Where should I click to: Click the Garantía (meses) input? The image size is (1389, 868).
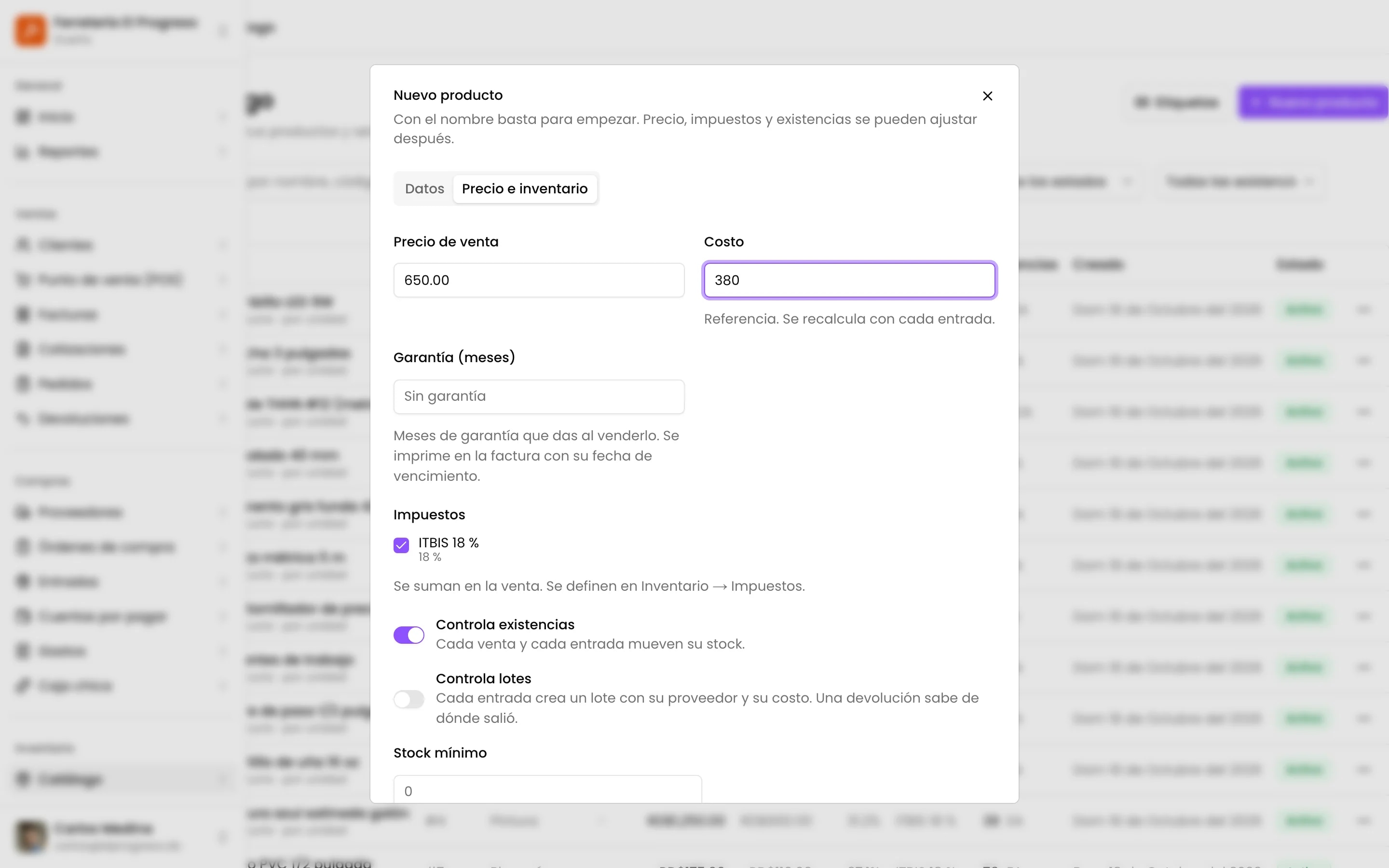click(x=539, y=397)
